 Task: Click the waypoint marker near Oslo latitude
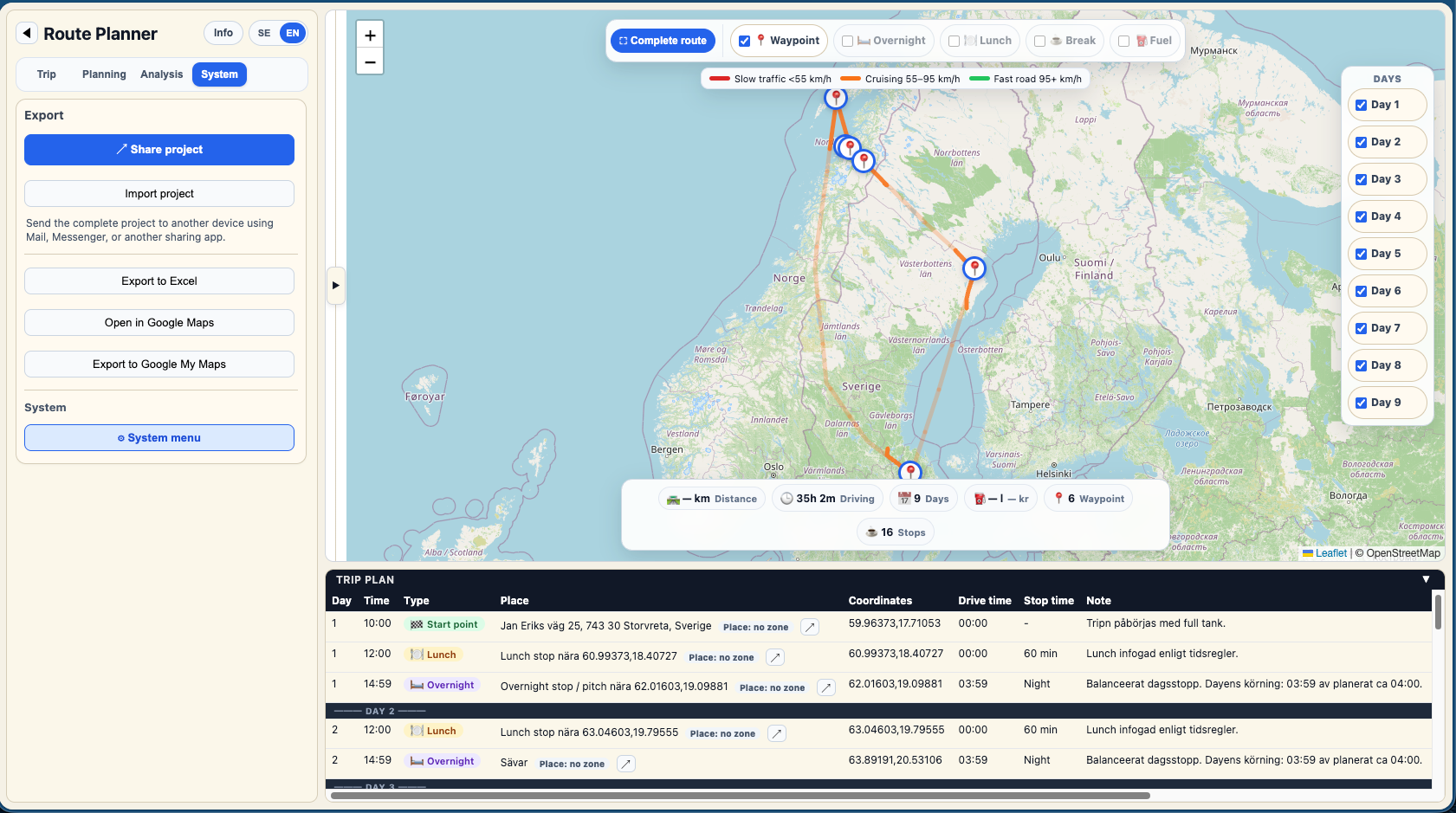point(910,472)
